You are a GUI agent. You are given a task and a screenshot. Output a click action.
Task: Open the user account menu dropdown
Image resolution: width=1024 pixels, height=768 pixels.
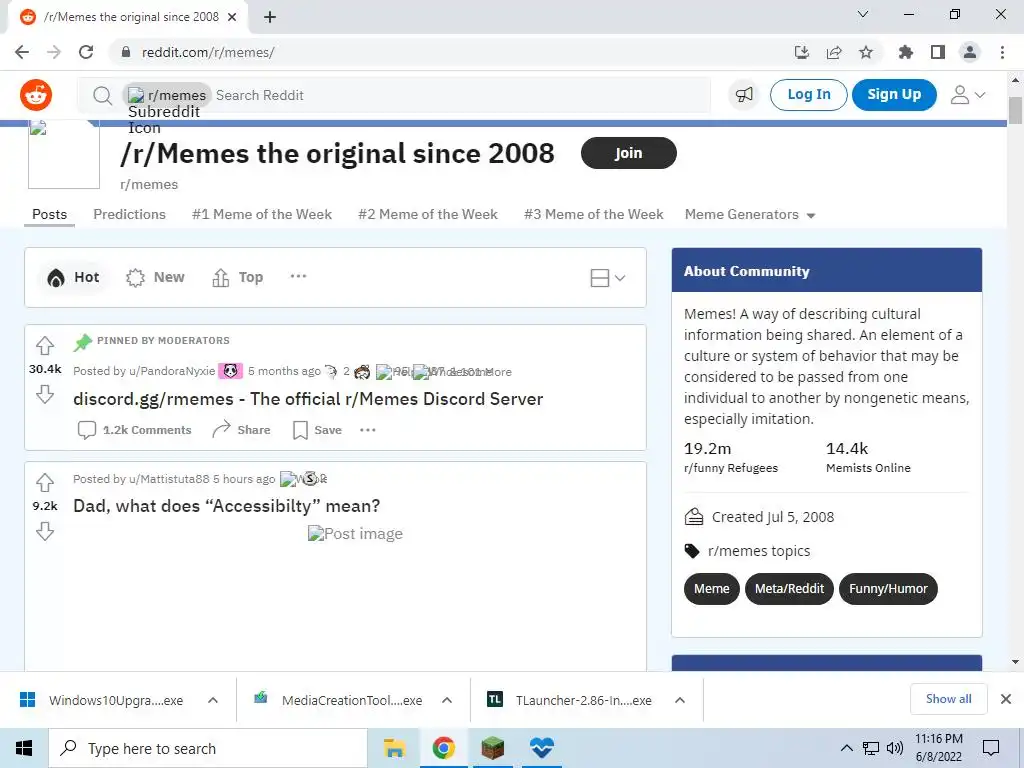click(967, 95)
